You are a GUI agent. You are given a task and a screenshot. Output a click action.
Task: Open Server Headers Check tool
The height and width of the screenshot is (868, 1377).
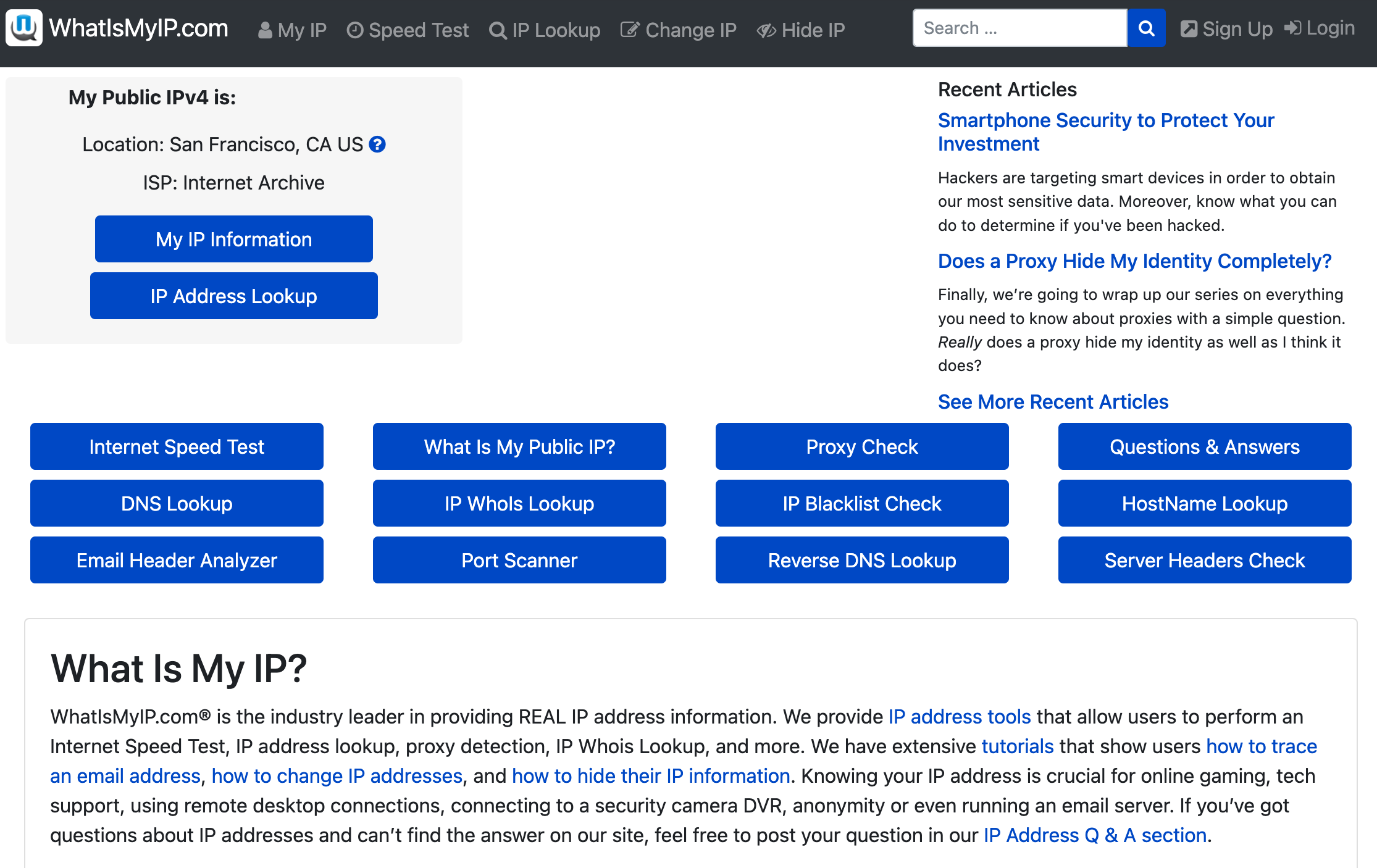[x=1205, y=560]
